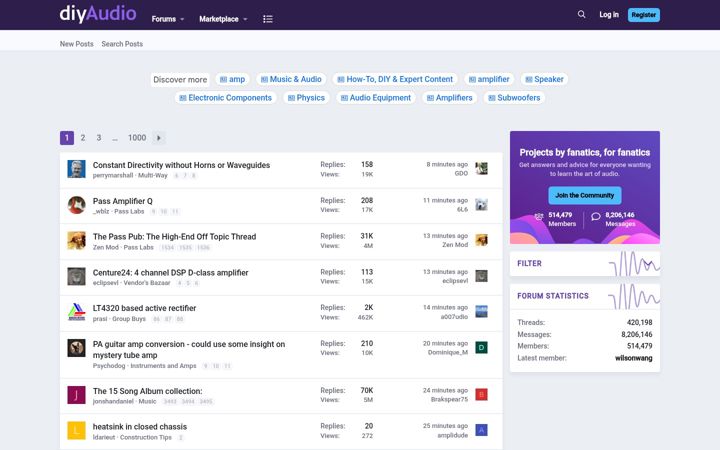Open Vendor's Bazaar subforum link
This screenshot has height=450, width=720.
(147, 283)
